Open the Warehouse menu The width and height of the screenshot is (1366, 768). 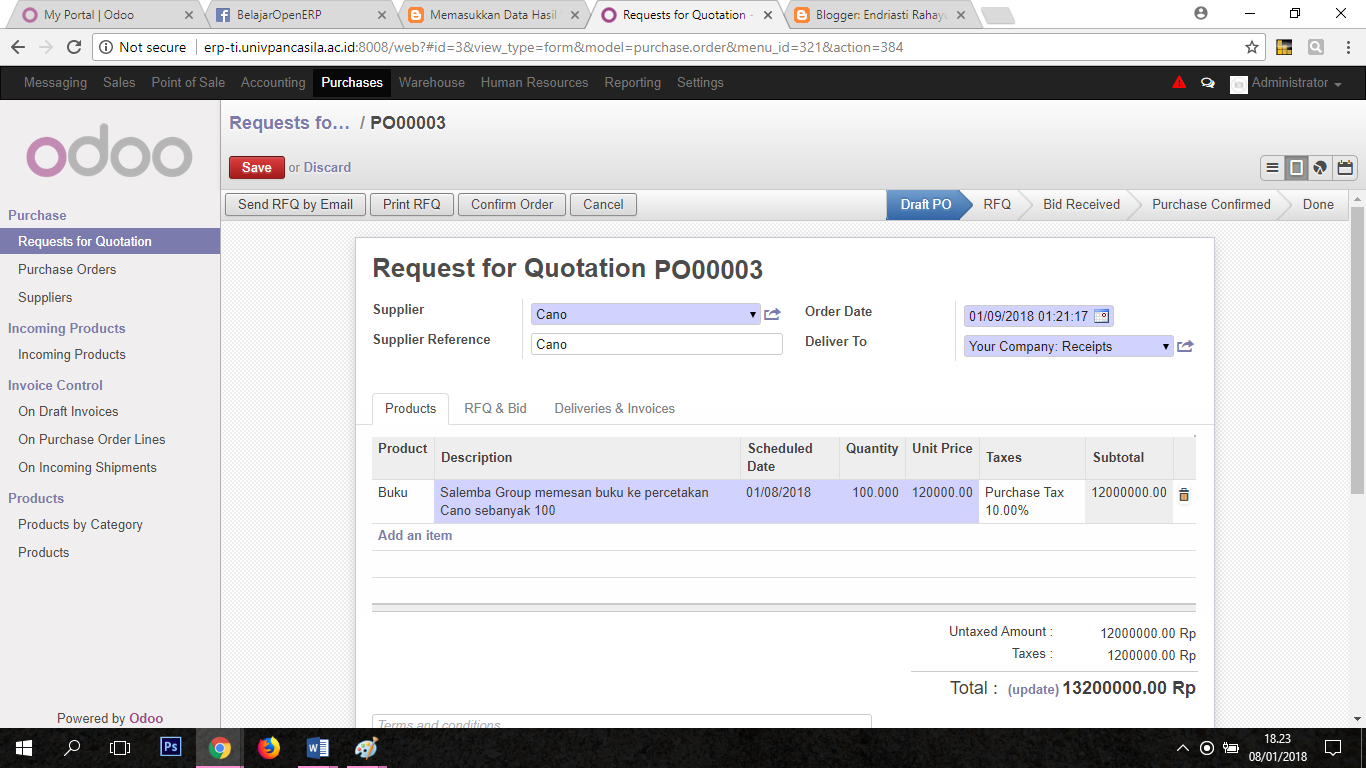[432, 83]
